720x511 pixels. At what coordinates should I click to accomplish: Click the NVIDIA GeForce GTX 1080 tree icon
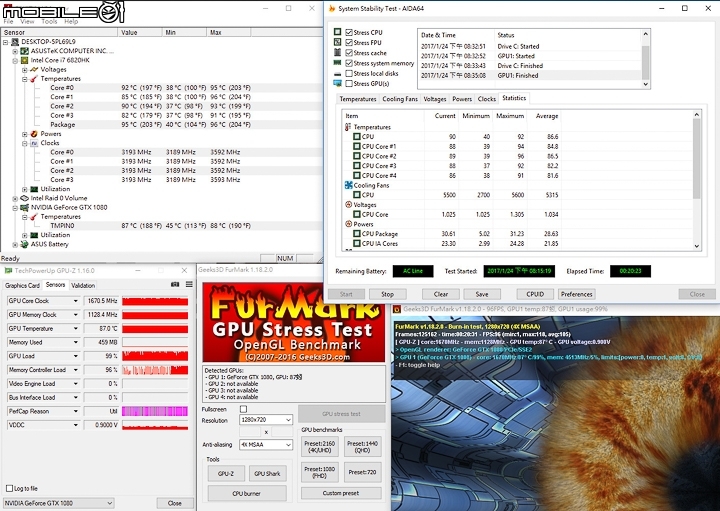[x=25, y=208]
